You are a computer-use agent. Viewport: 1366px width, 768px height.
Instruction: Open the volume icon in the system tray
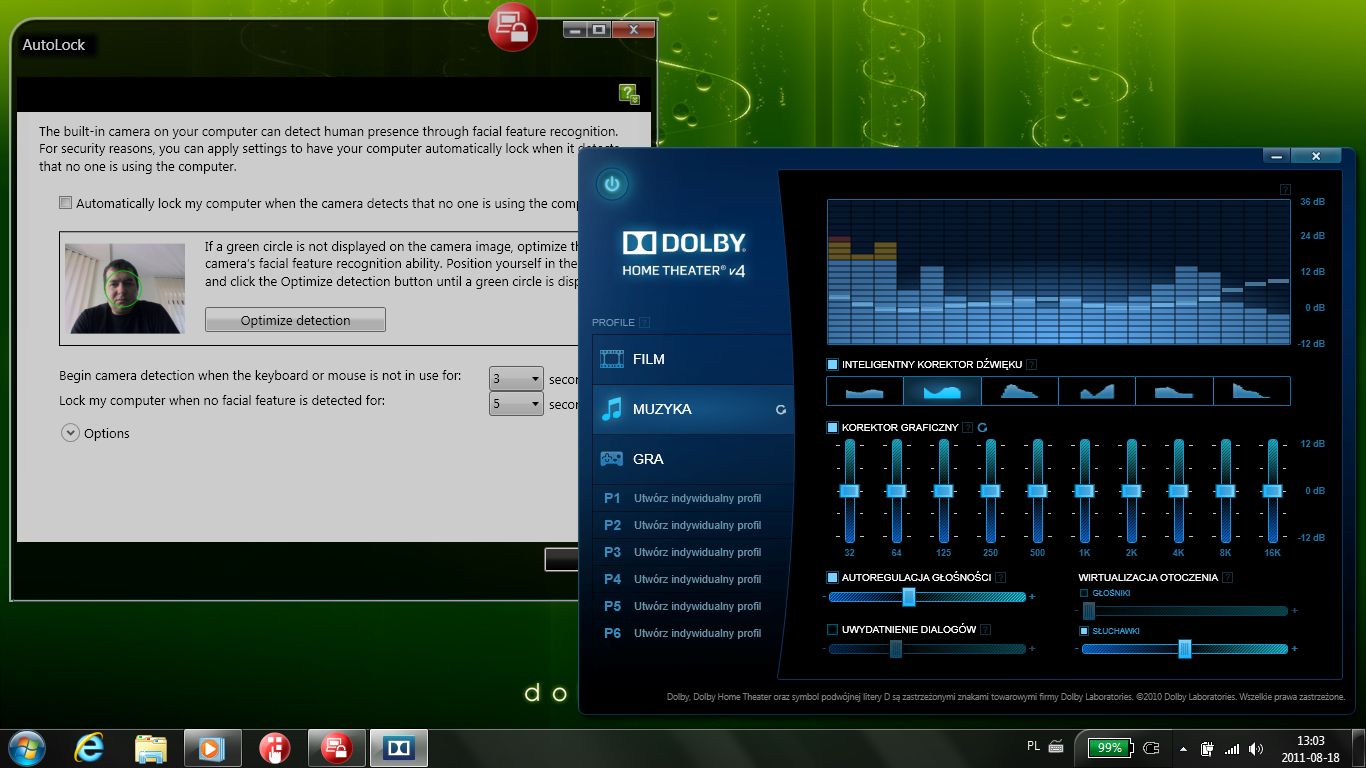point(1255,748)
